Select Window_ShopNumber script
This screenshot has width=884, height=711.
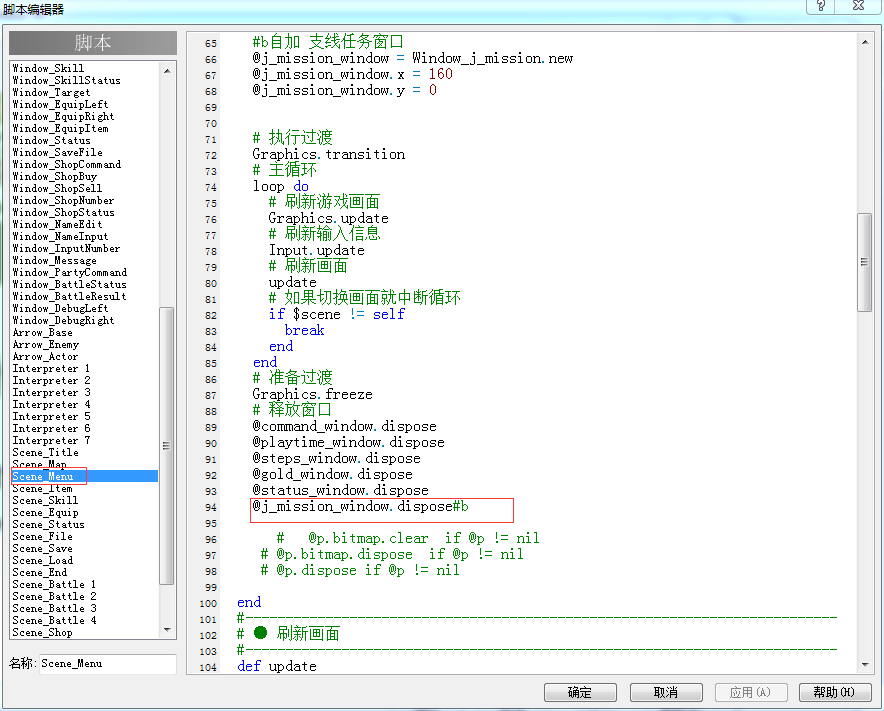pos(63,200)
